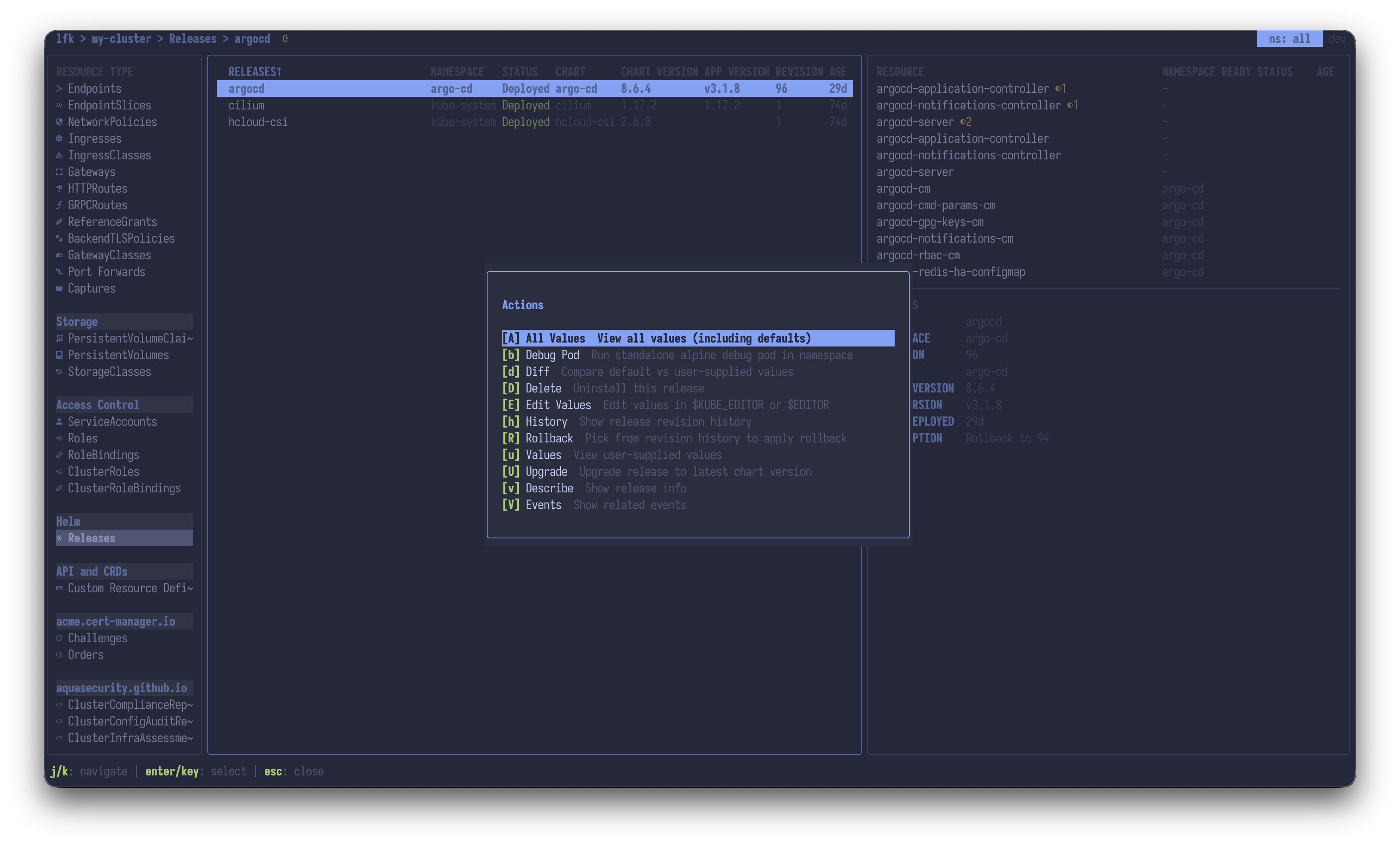1400x846 pixels.
Task: Click the Releases helm icon
Action: pyautogui.click(x=59, y=538)
